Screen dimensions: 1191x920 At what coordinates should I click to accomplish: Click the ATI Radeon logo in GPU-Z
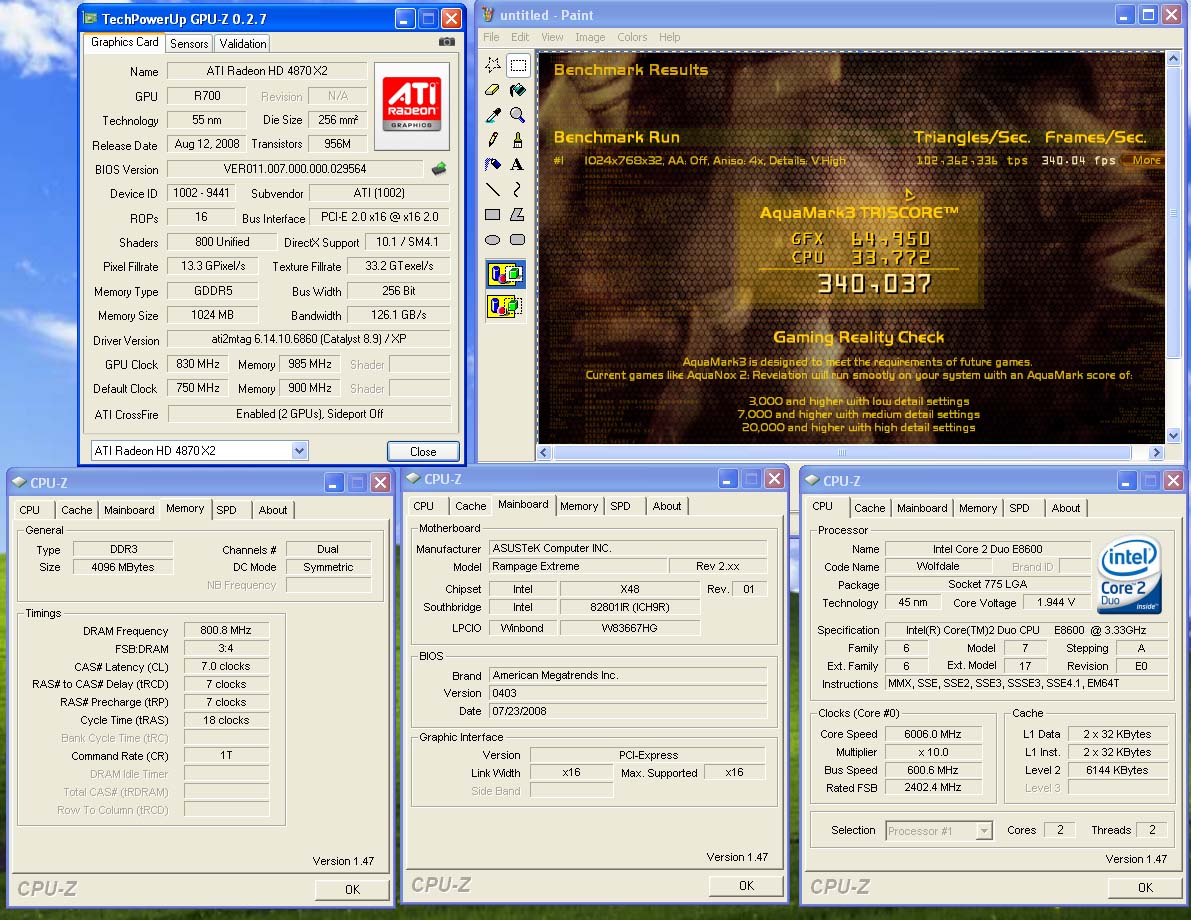(412, 105)
